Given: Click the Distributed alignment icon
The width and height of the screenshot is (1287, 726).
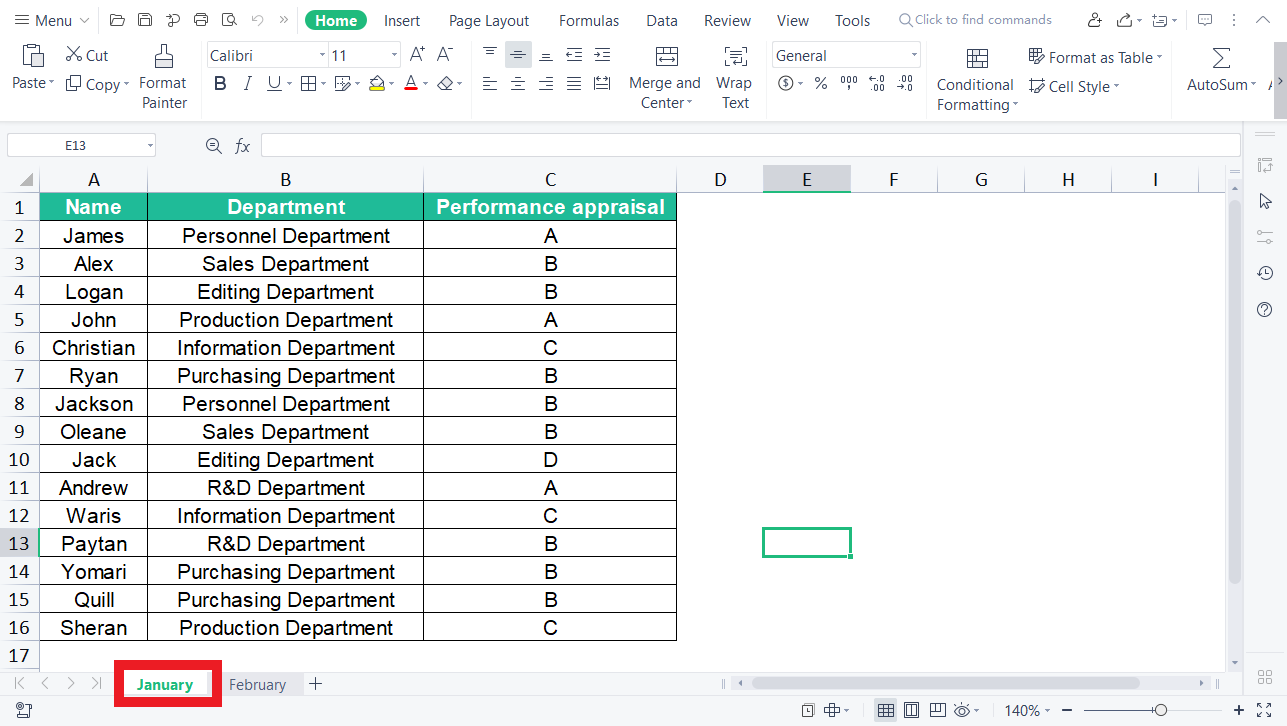Looking at the screenshot, I should click(602, 84).
